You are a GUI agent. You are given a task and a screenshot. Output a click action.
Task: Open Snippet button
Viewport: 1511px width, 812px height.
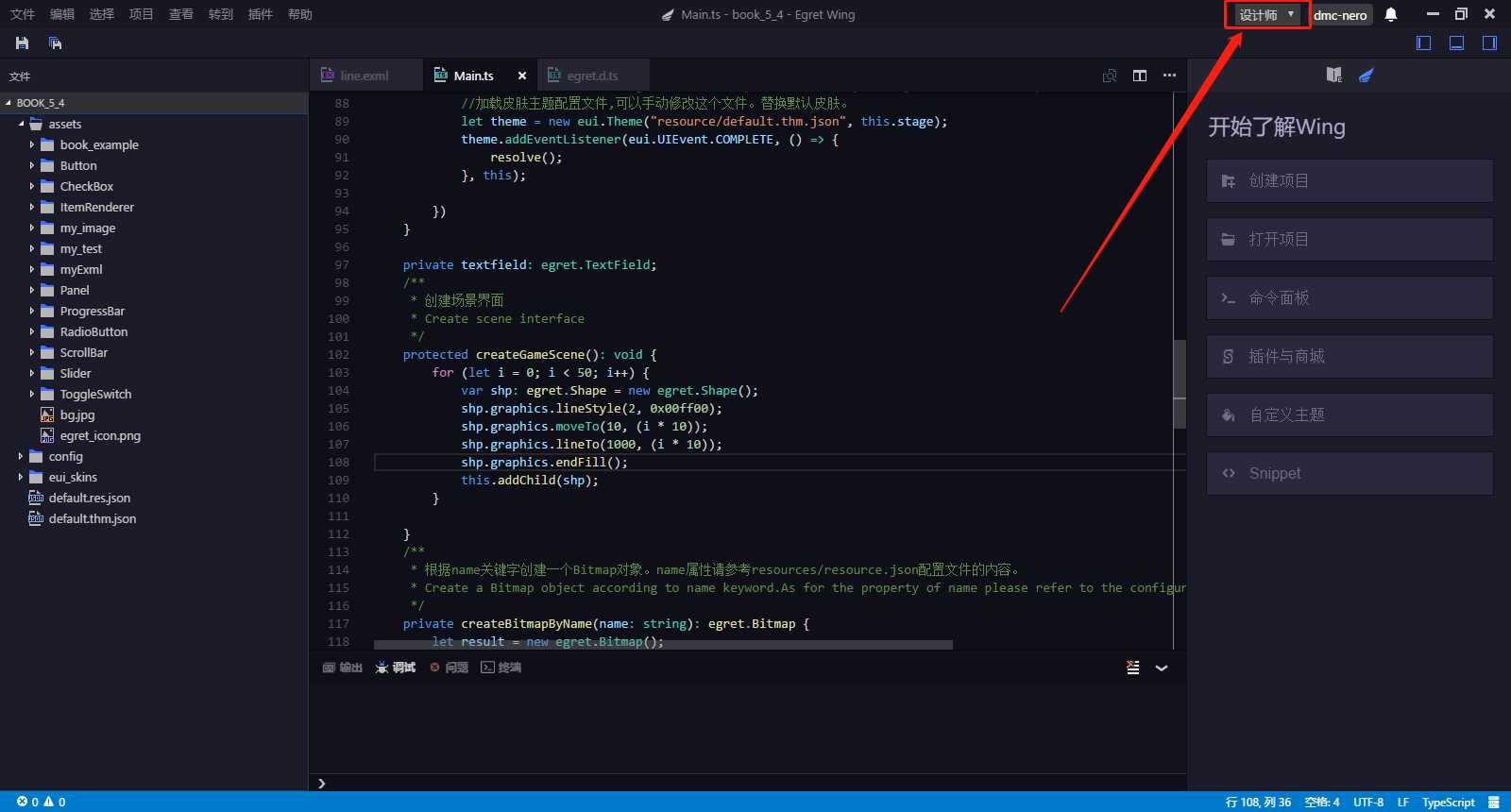pos(1350,473)
